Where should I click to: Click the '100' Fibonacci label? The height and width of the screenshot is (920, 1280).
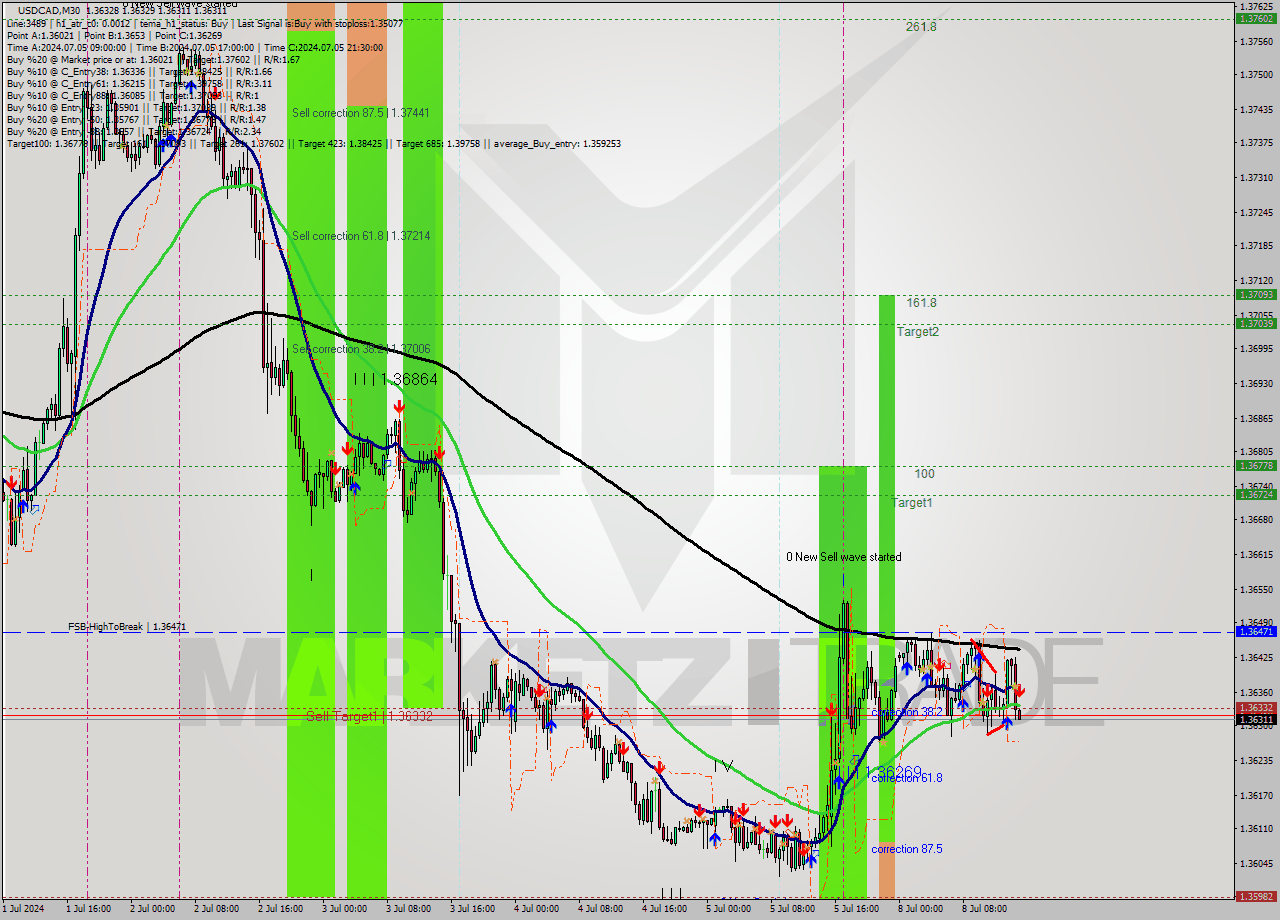[x=924, y=474]
